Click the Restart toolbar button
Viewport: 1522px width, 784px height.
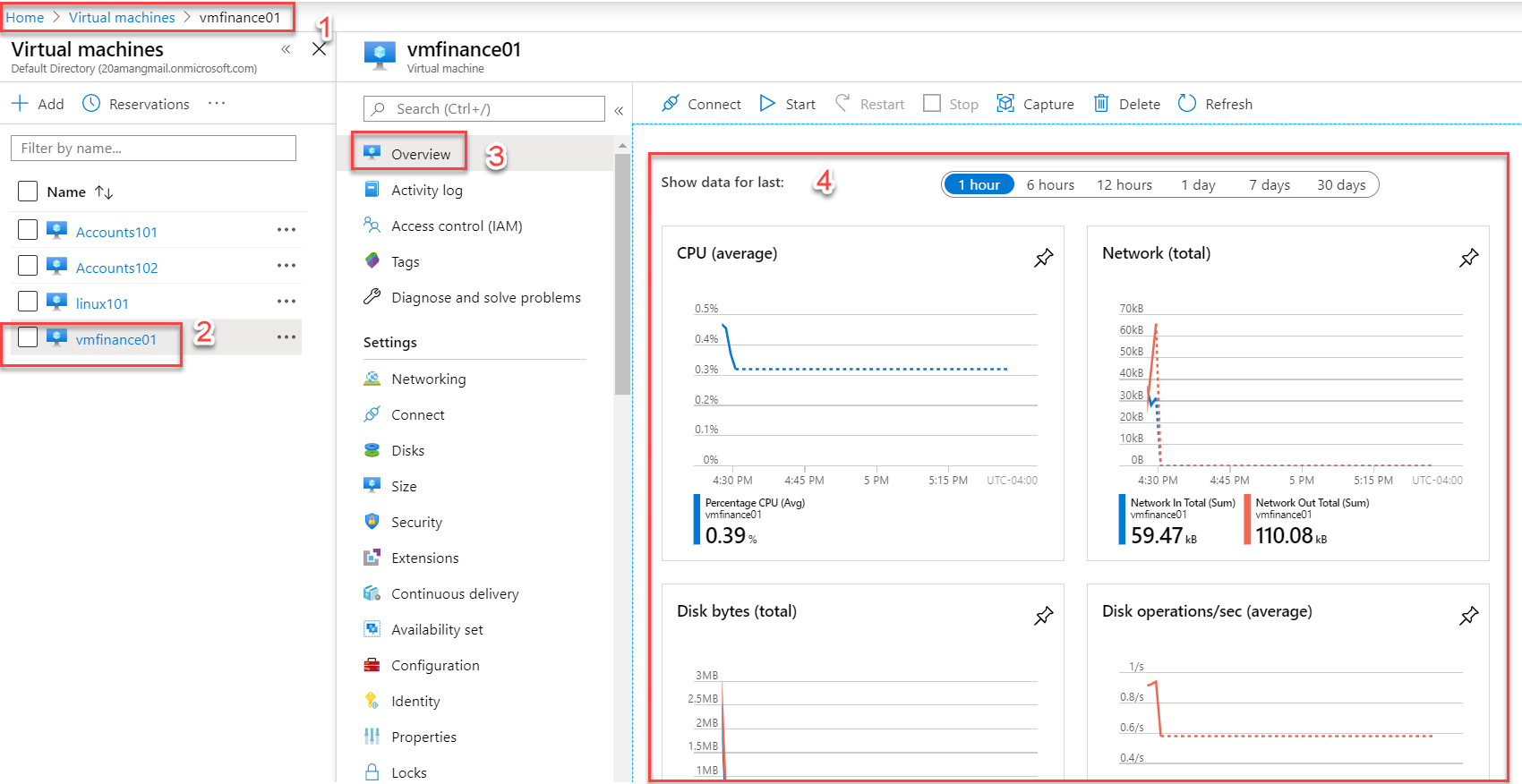869,104
